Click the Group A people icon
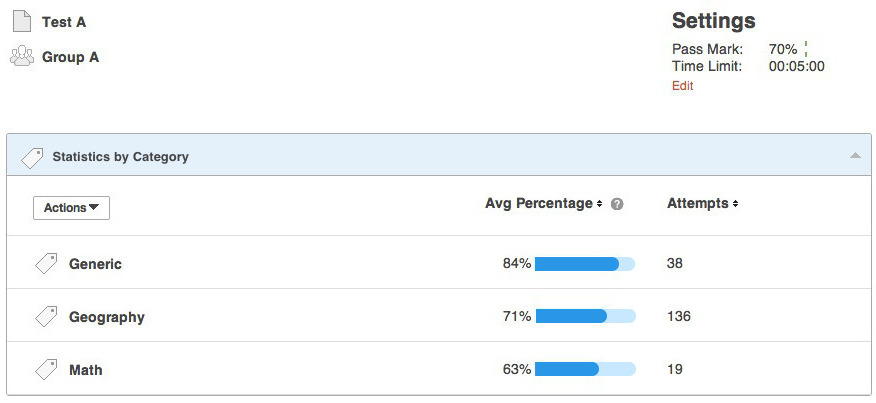 coord(22,57)
